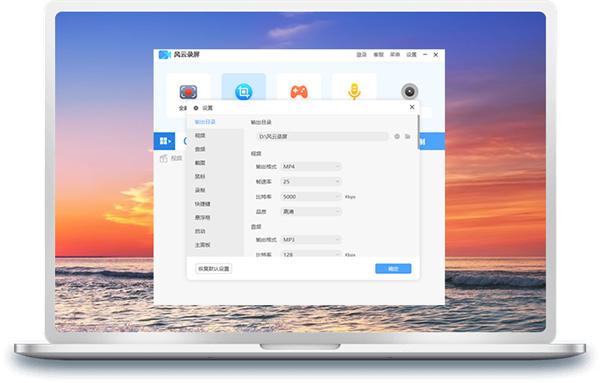Screen dimensions: 600x383
Task: Click the output directory path field
Action: [x=322, y=137]
